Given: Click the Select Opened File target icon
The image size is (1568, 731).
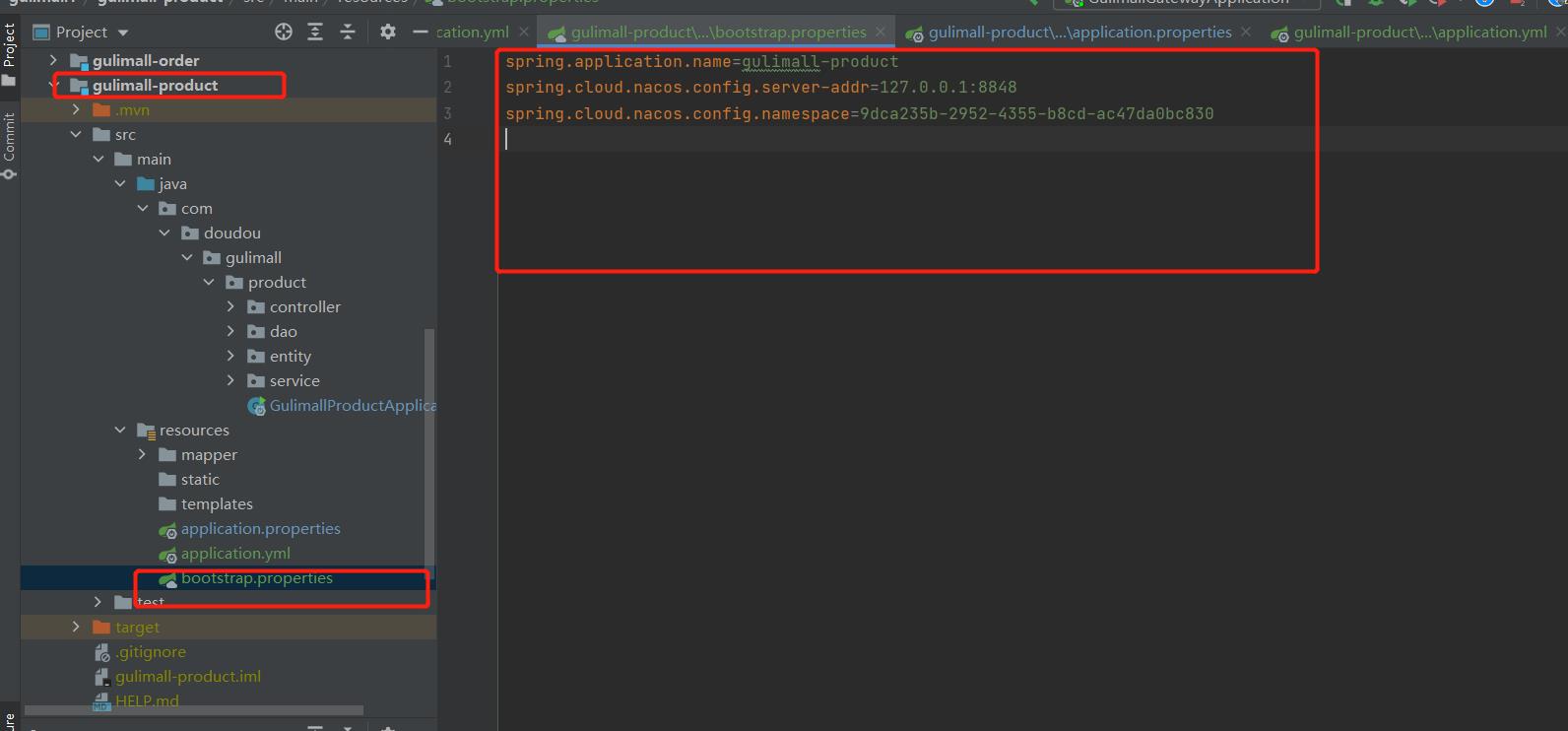Looking at the screenshot, I should pyautogui.click(x=284, y=32).
